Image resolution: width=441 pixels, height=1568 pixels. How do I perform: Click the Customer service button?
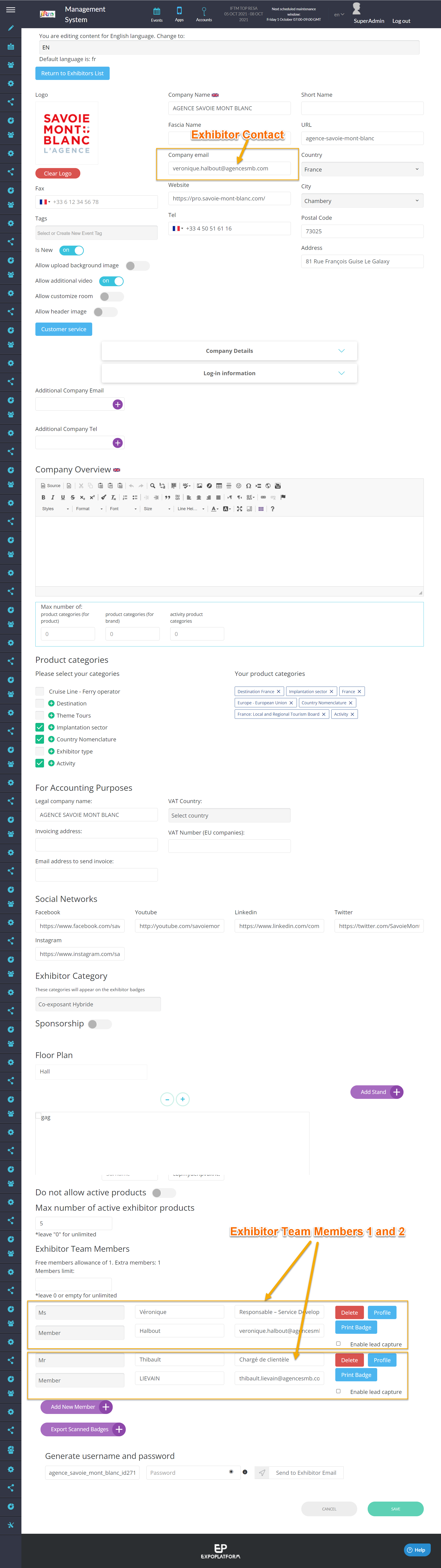pos(64,329)
